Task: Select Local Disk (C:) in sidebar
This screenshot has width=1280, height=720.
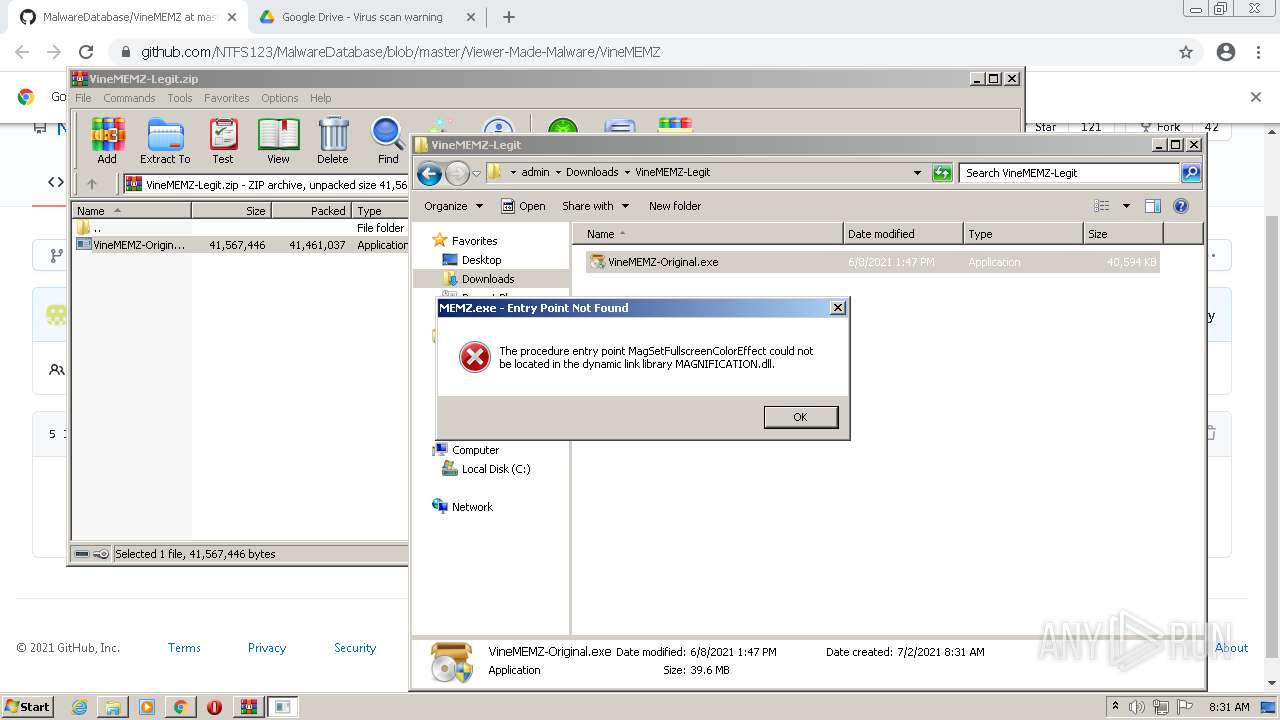Action: 496,469
